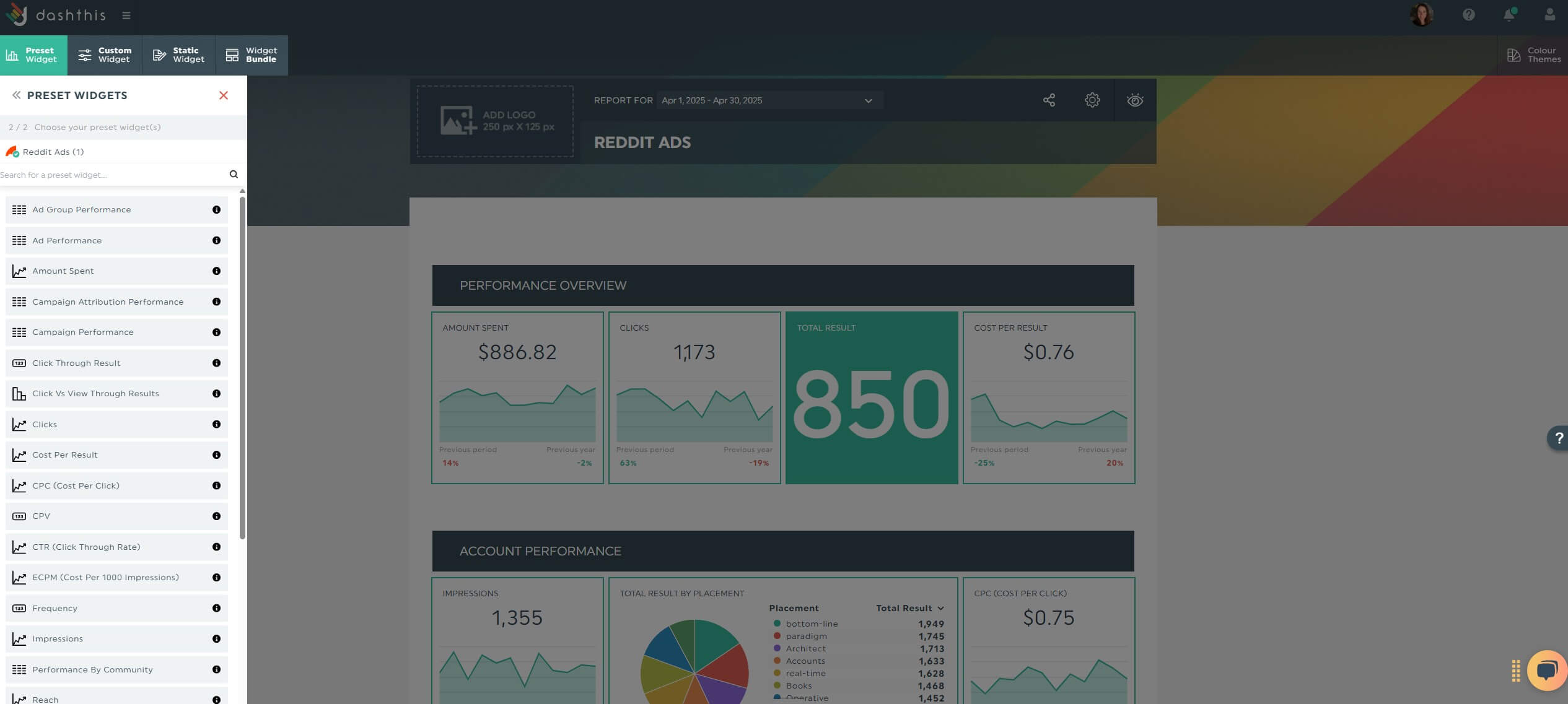Show info for Ad Performance

click(216, 240)
